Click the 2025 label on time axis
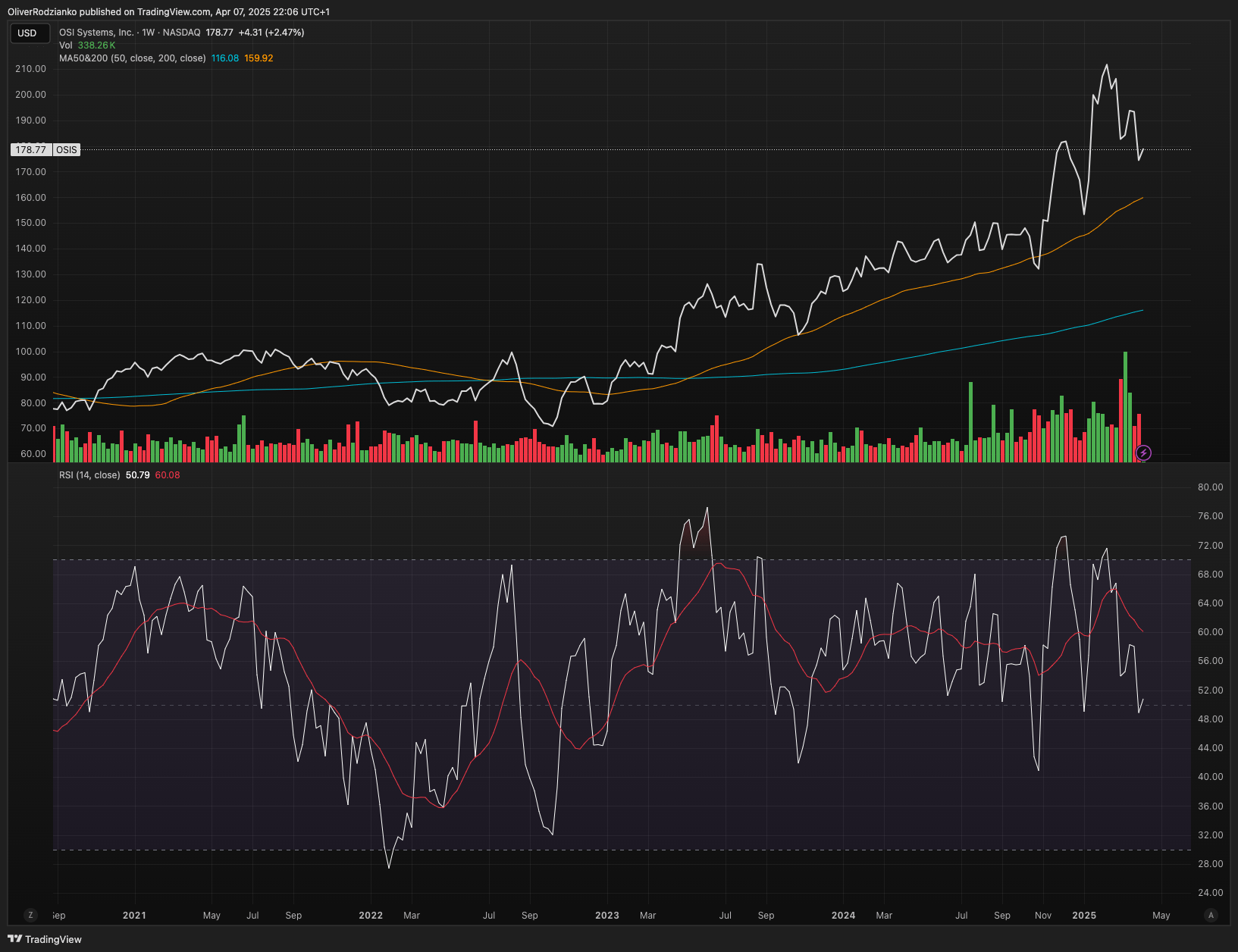This screenshot has height=952, width=1238. 1084,915
